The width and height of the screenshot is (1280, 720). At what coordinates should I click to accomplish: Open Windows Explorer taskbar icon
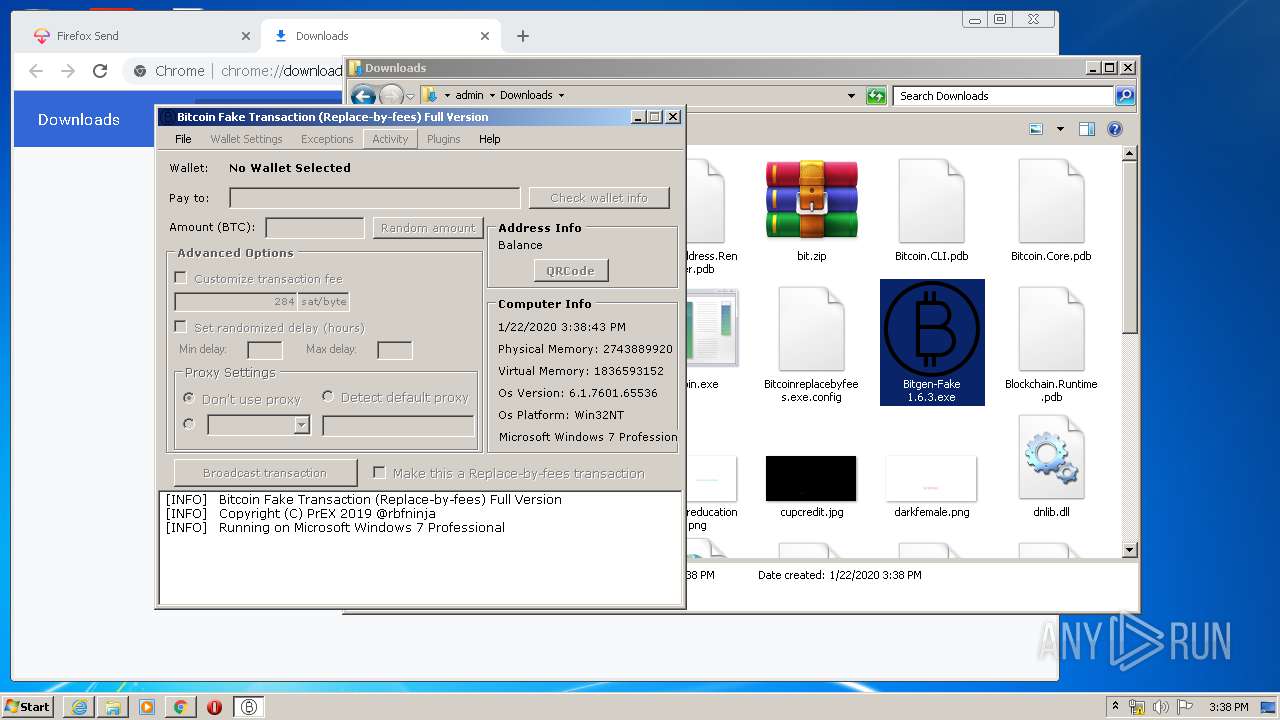(113, 707)
